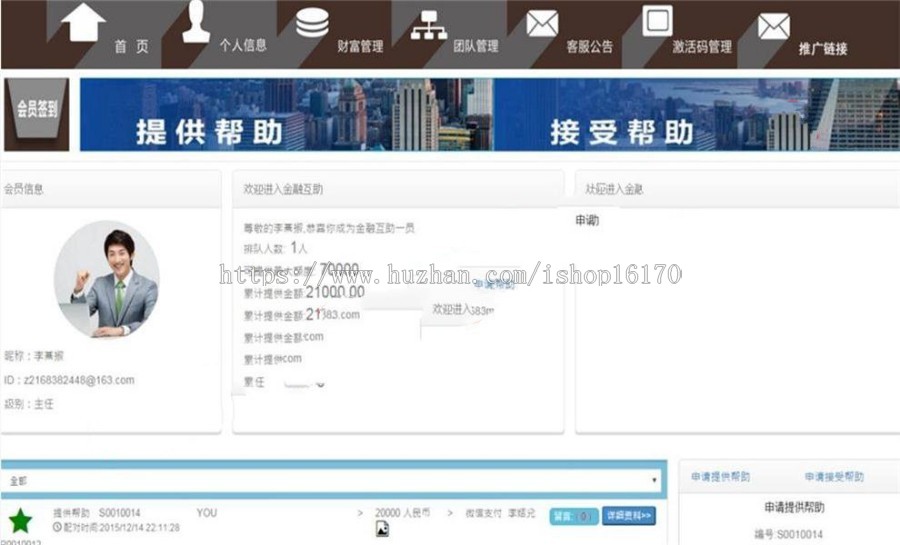Switch to the 申请接受帮助 tab

834,476
